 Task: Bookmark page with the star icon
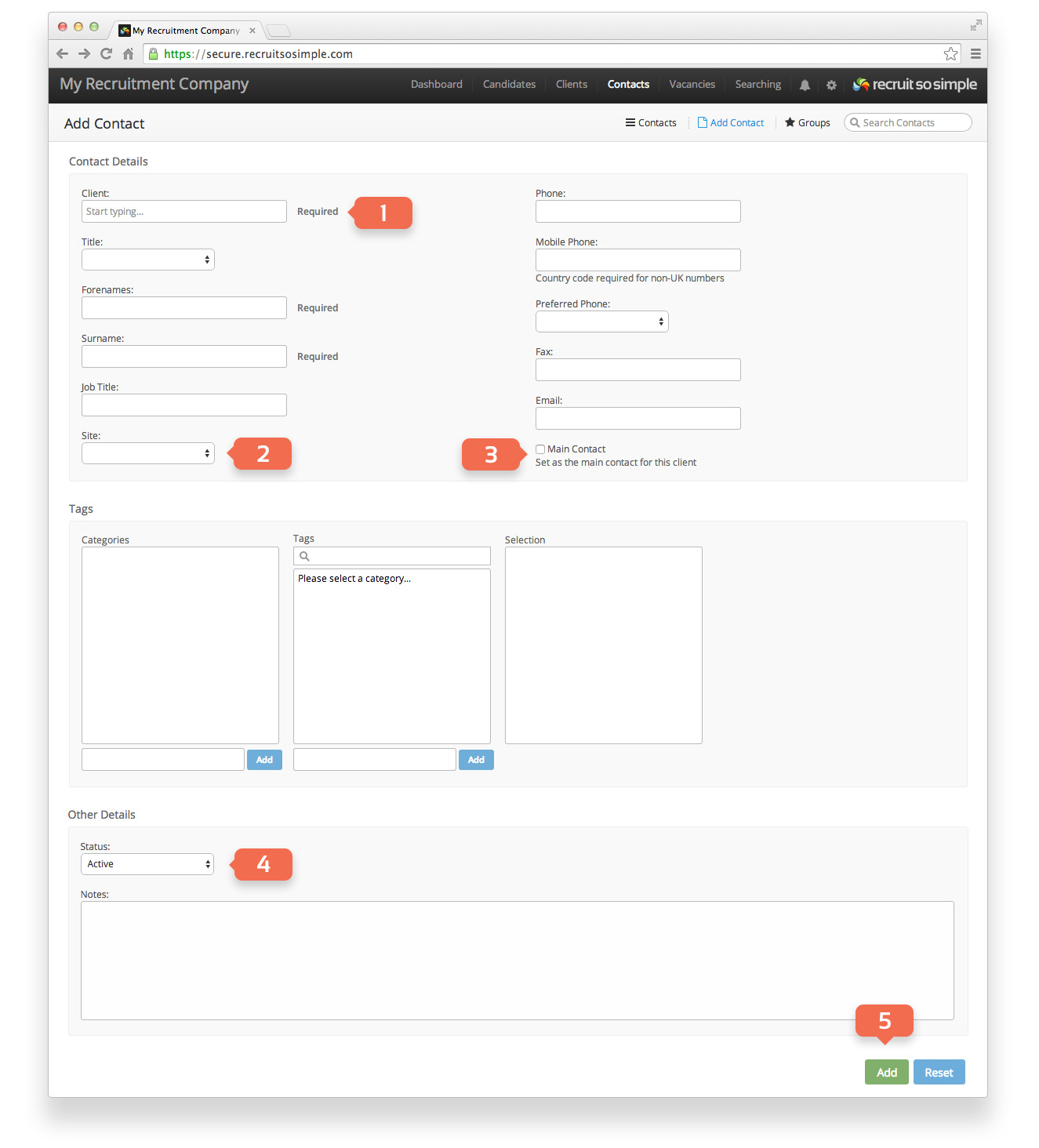pyautogui.click(x=950, y=54)
